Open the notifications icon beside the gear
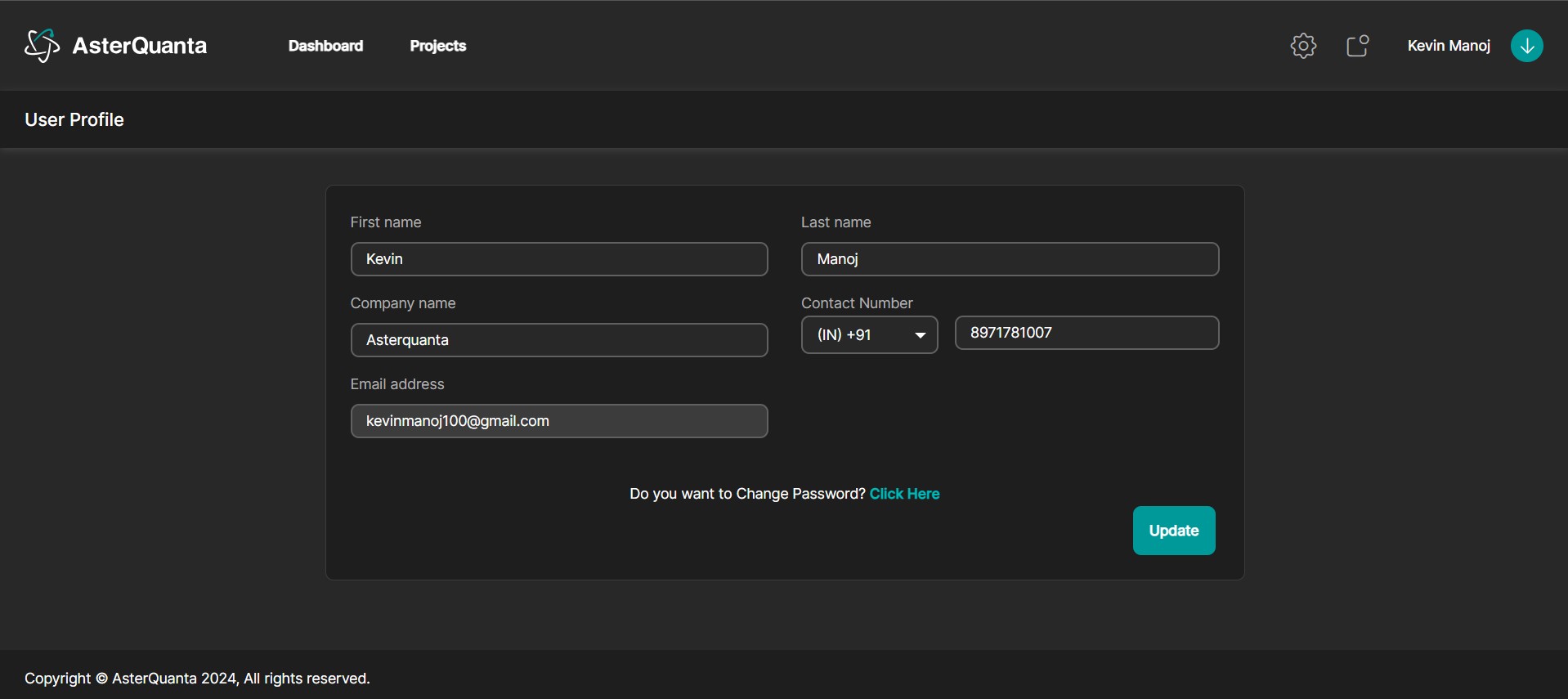 1358,46
